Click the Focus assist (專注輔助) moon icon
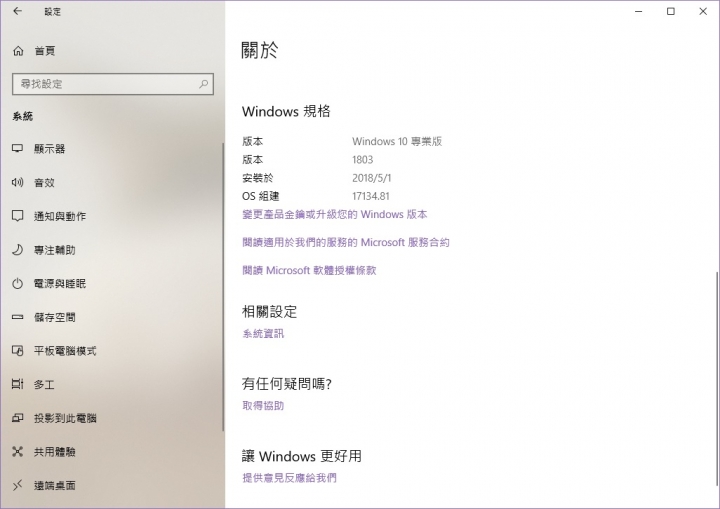The image size is (720, 509). 17,250
